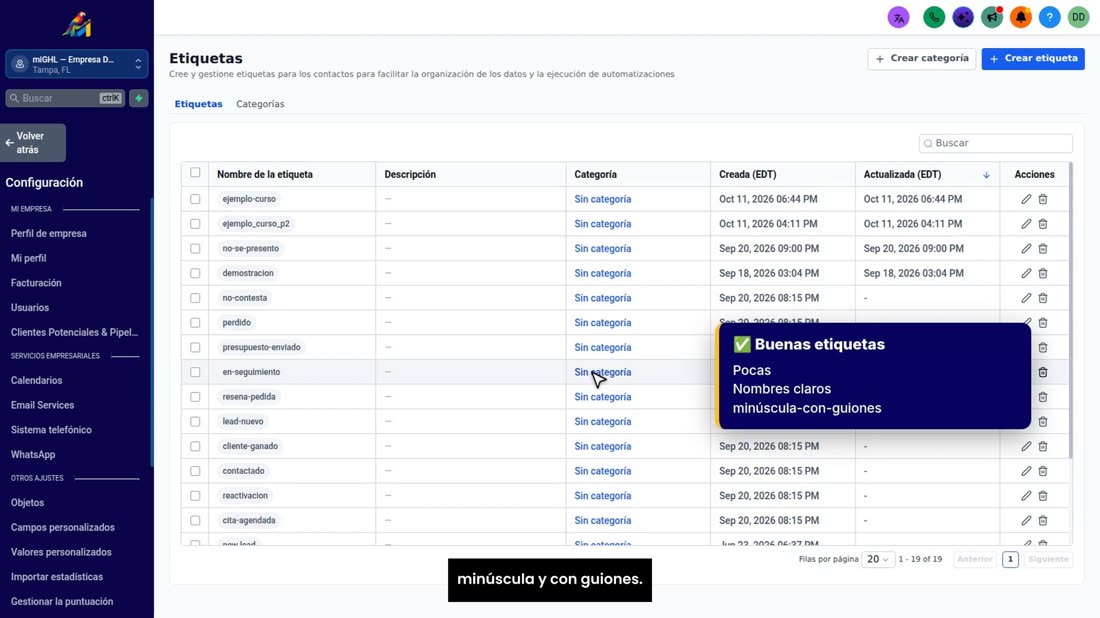The image size is (1100, 618).
Task: Open Perfil de empresa settings
Action: pyautogui.click(x=48, y=234)
